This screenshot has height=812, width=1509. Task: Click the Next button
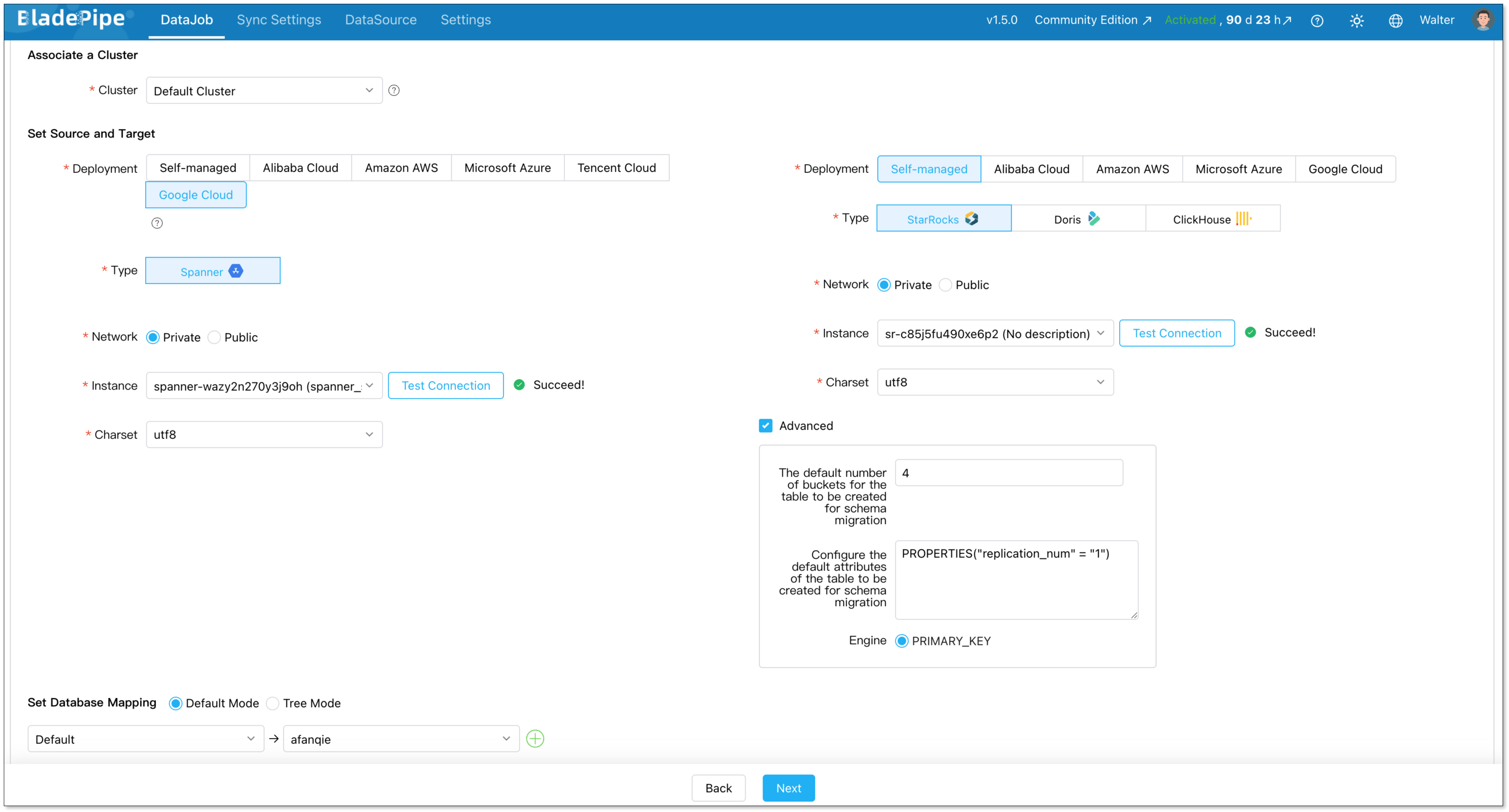(x=788, y=788)
